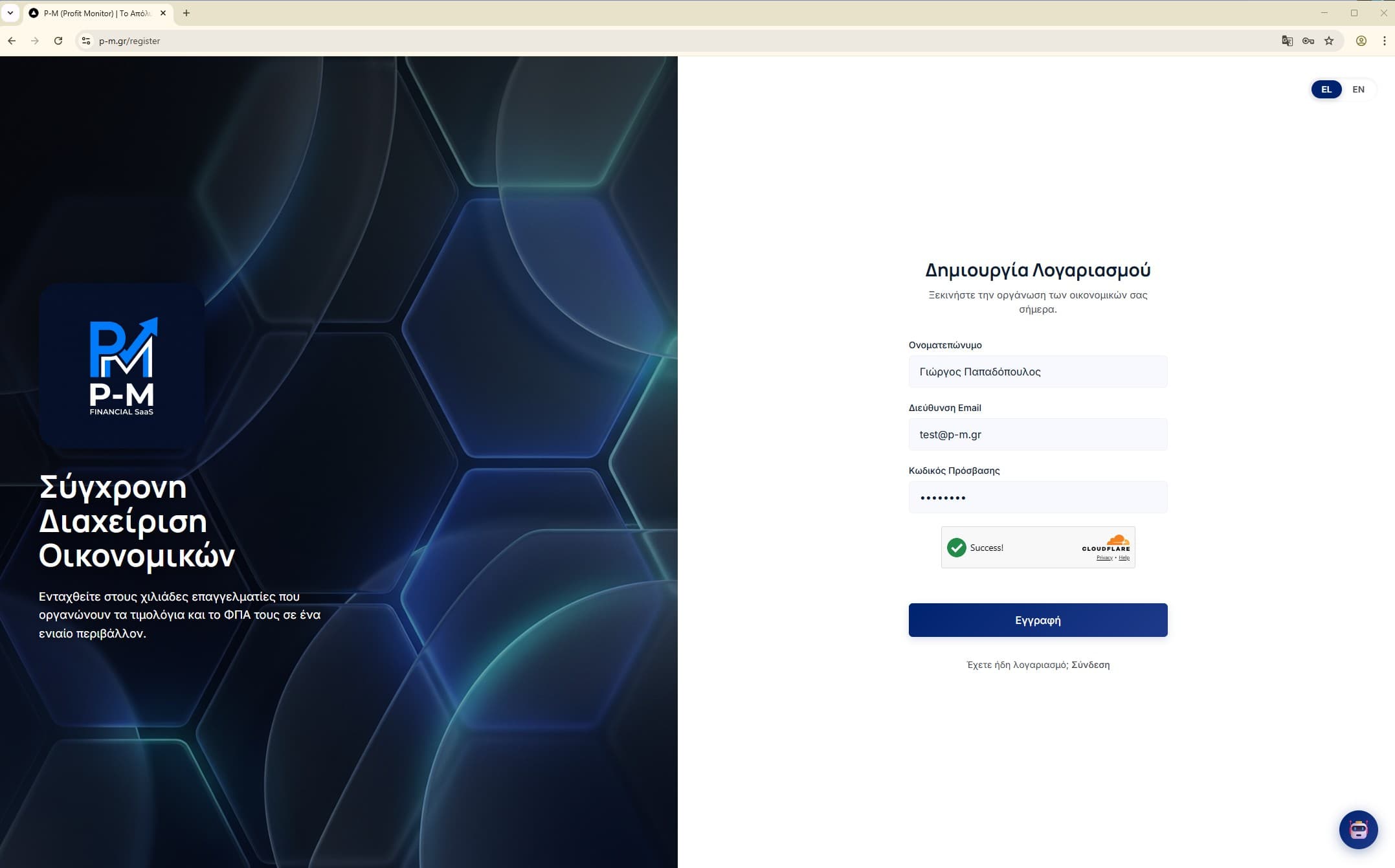
Task: Maximize the browser window
Action: tap(1354, 13)
